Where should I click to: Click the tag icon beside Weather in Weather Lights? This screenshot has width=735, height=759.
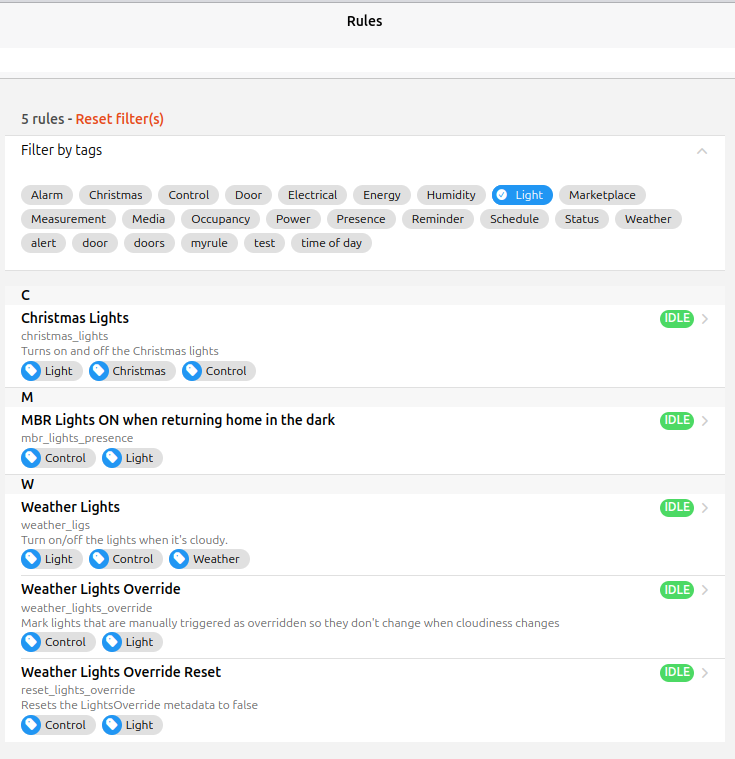tap(180, 559)
